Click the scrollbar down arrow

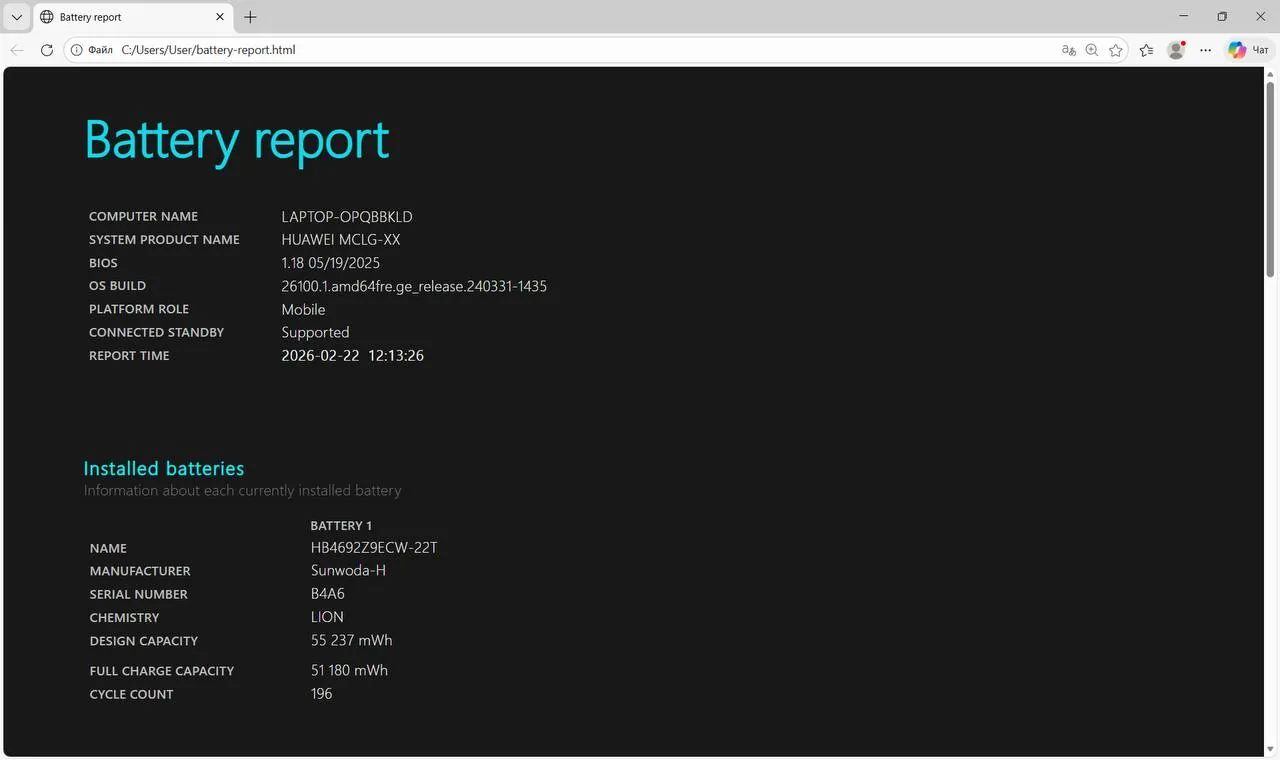(x=1271, y=749)
